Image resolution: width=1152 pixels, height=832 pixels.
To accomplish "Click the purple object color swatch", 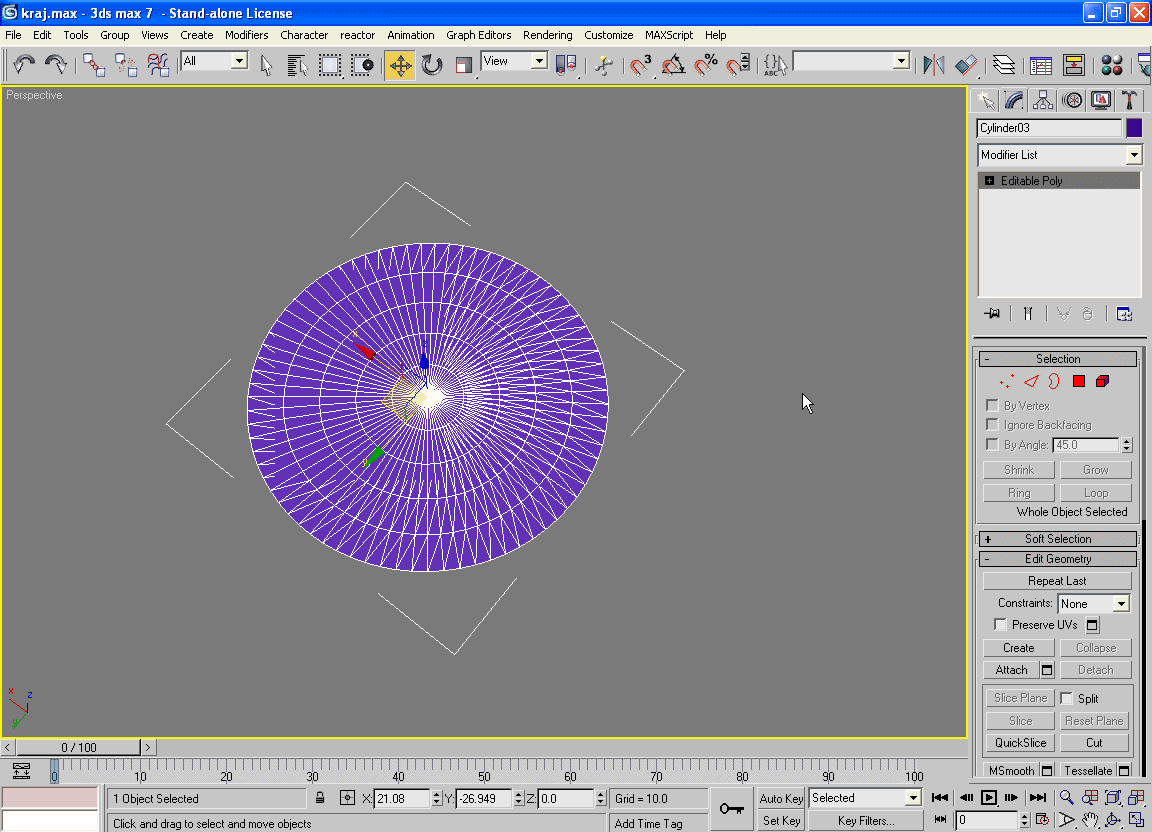I will point(1134,128).
